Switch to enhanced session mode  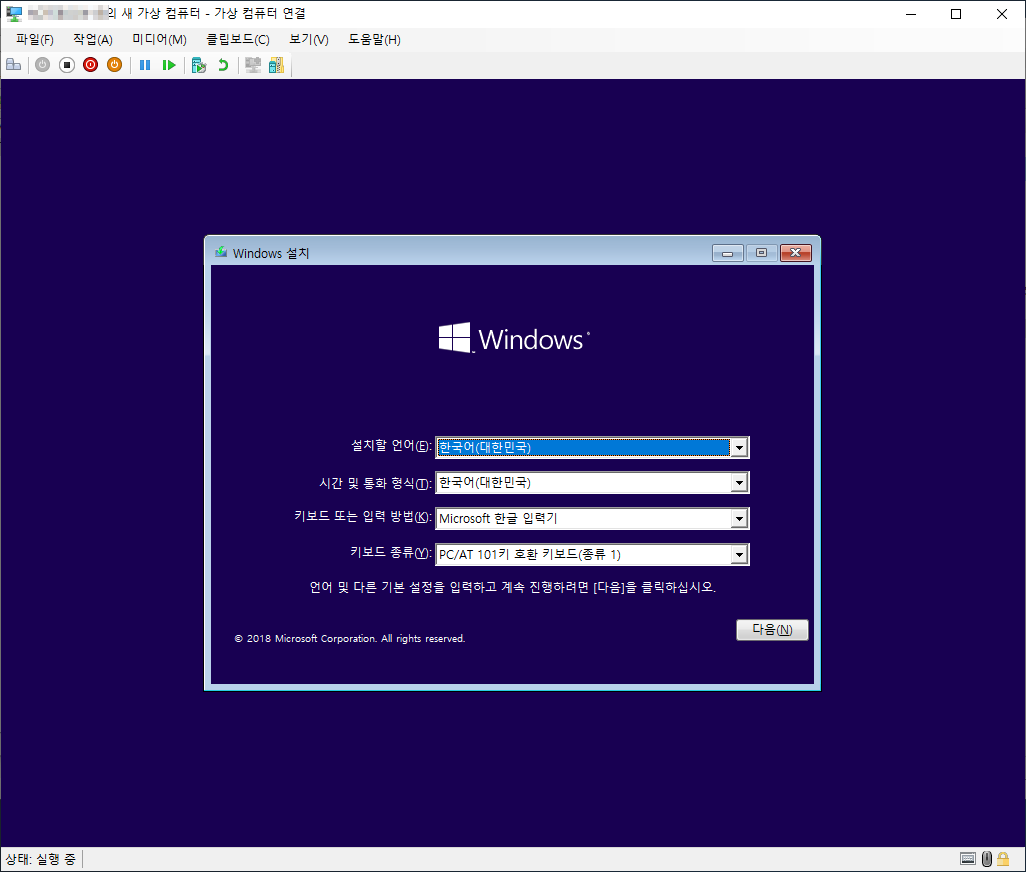253,64
